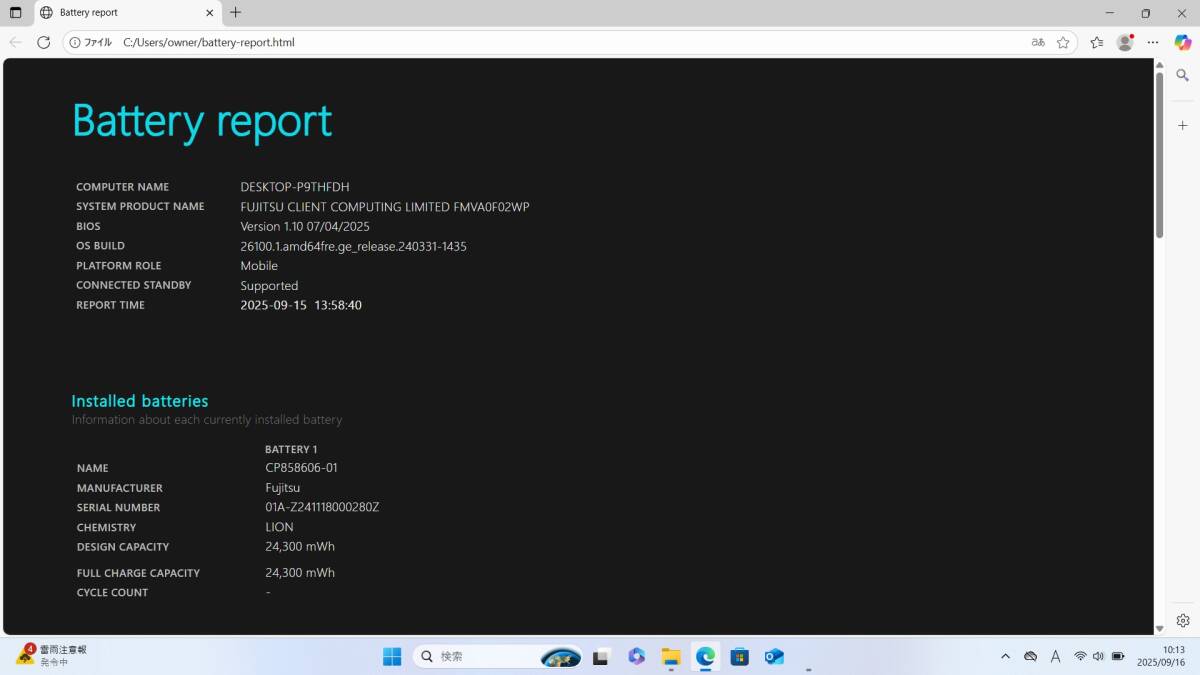Open a new tab with the plus button
This screenshot has height=675, width=1200.
tap(234, 13)
